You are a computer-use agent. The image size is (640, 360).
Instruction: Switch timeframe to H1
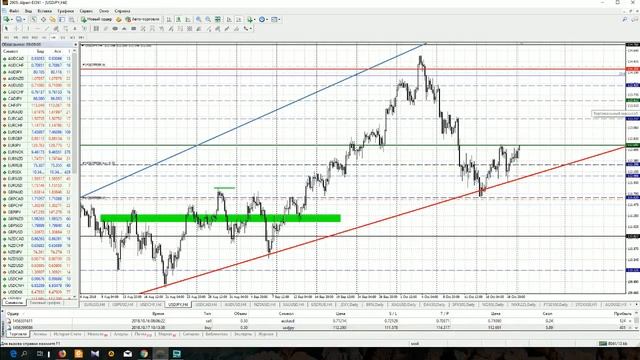(44, 38)
